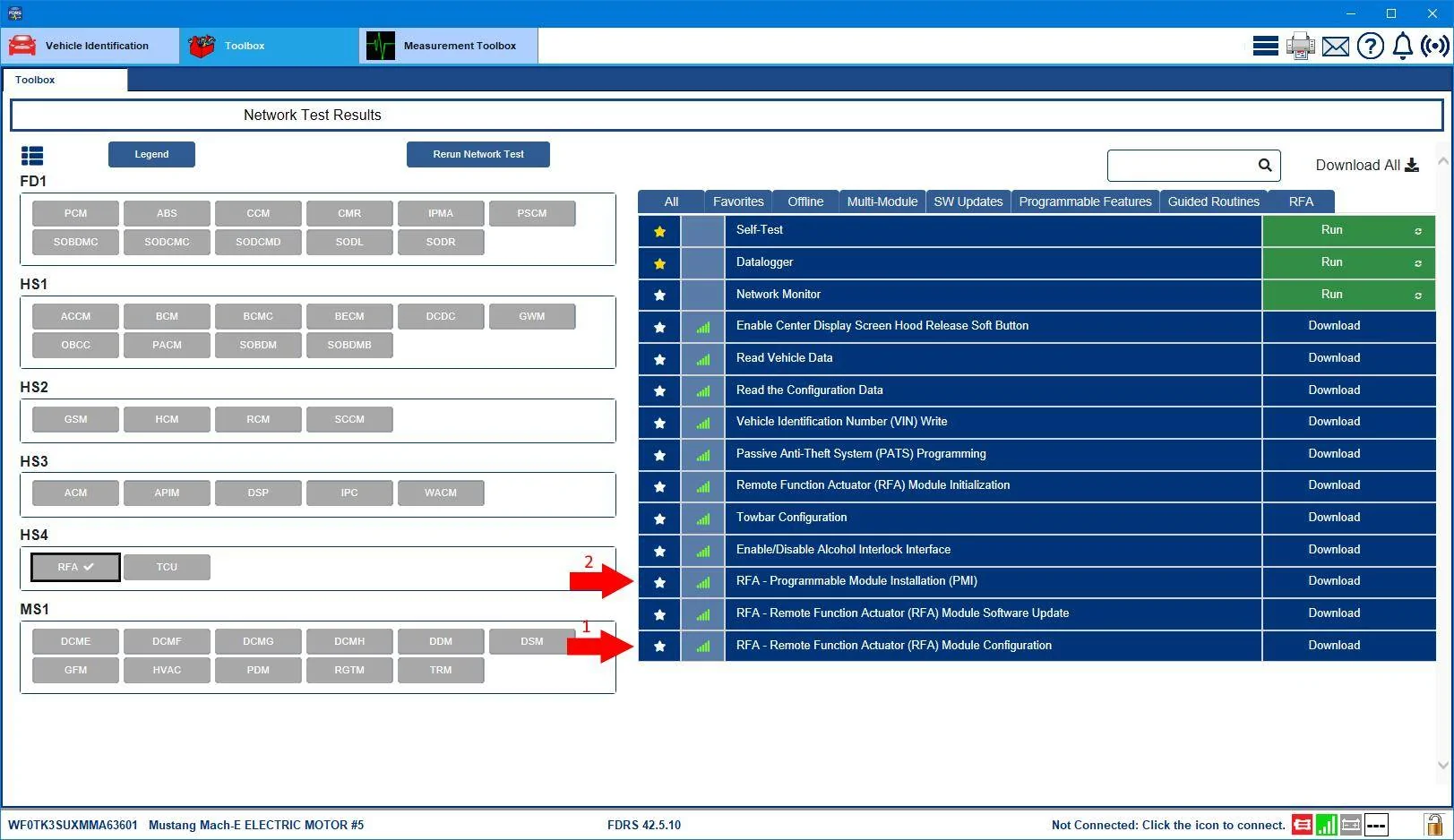This screenshot has height=840, width=1454.
Task: Toggle favorite star for Read the Configuration Data
Action: point(660,390)
